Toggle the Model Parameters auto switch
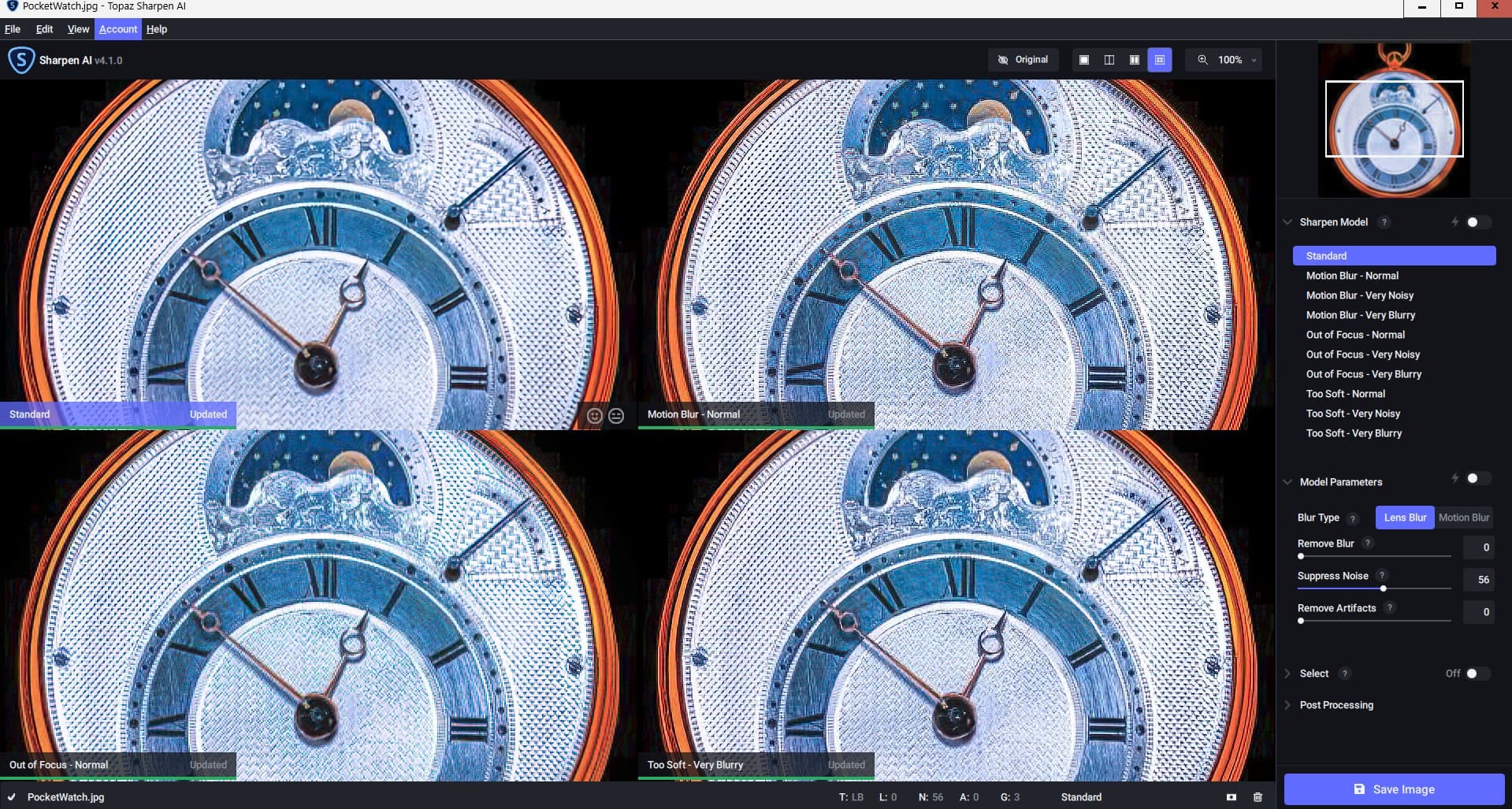The image size is (1512, 809). click(1477, 479)
